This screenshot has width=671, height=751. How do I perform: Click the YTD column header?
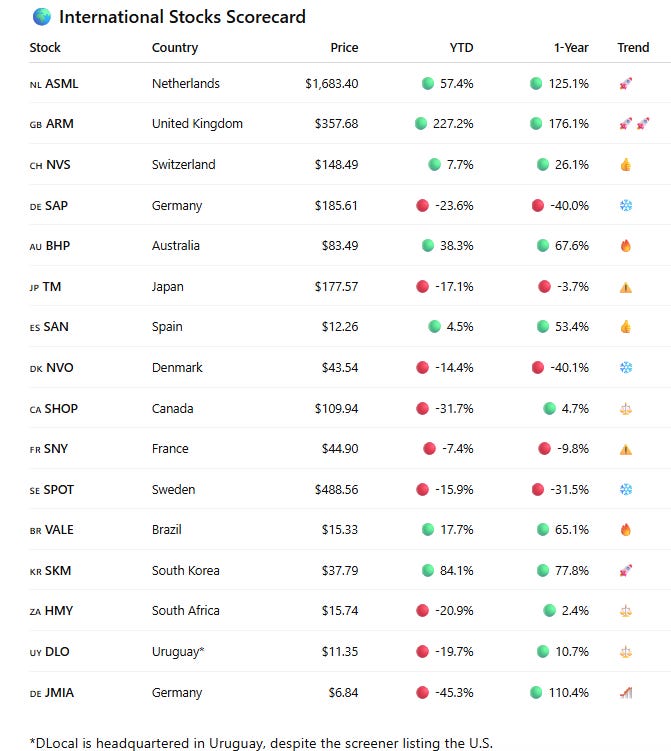pos(461,47)
